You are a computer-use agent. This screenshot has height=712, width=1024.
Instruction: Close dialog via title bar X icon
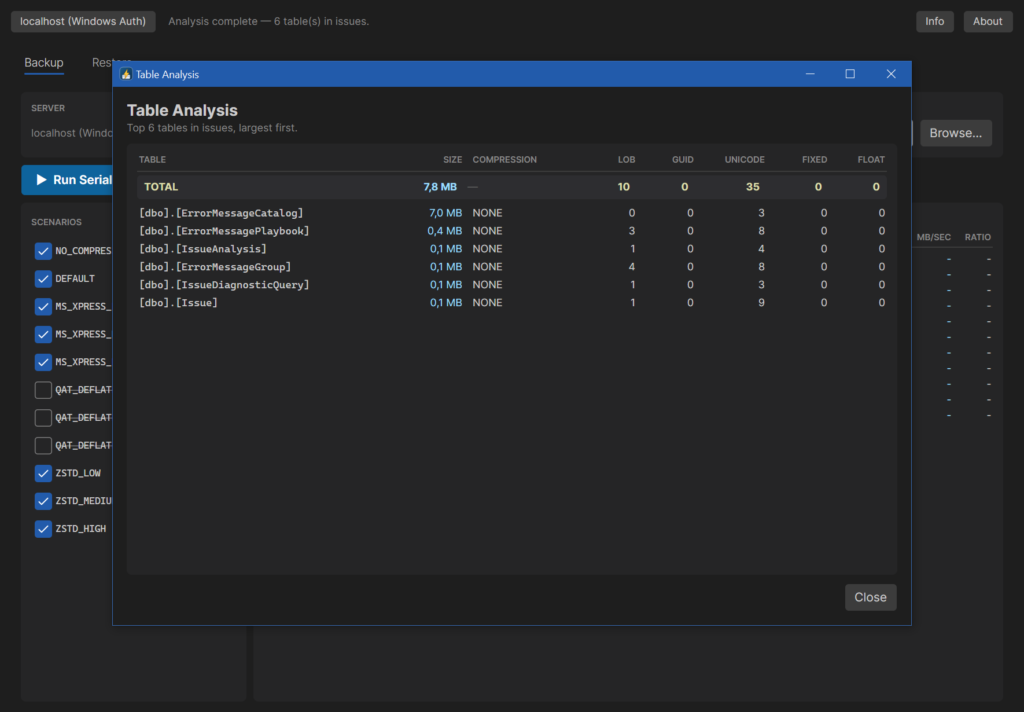[891, 74]
